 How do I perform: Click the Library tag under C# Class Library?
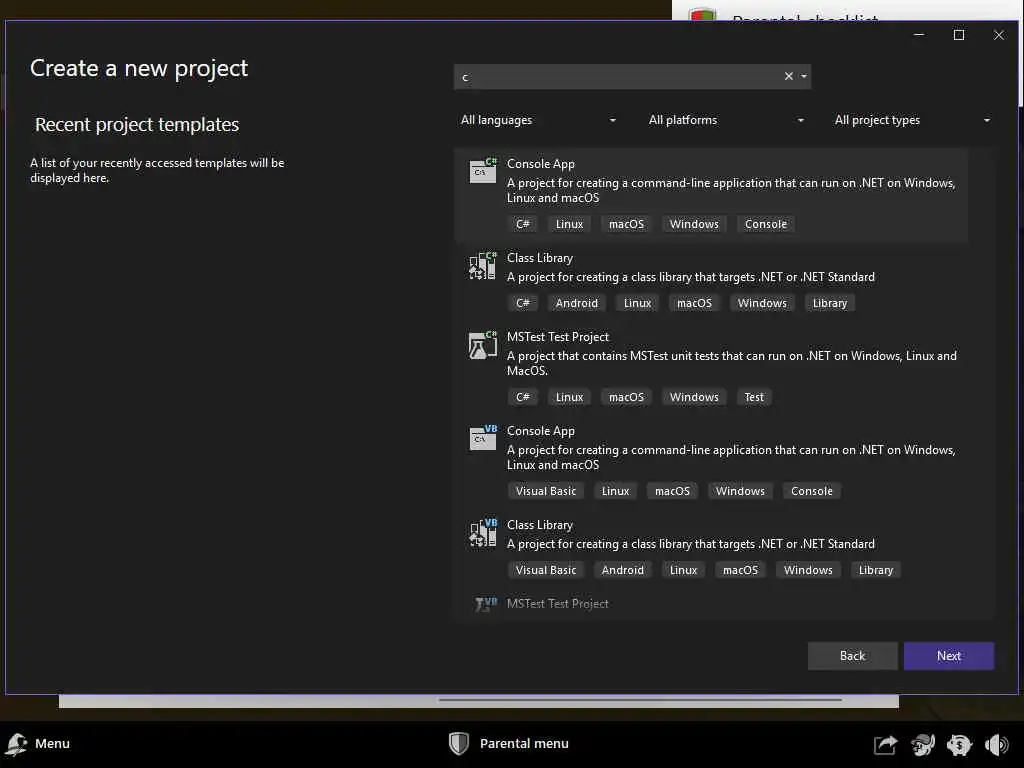[829, 303]
